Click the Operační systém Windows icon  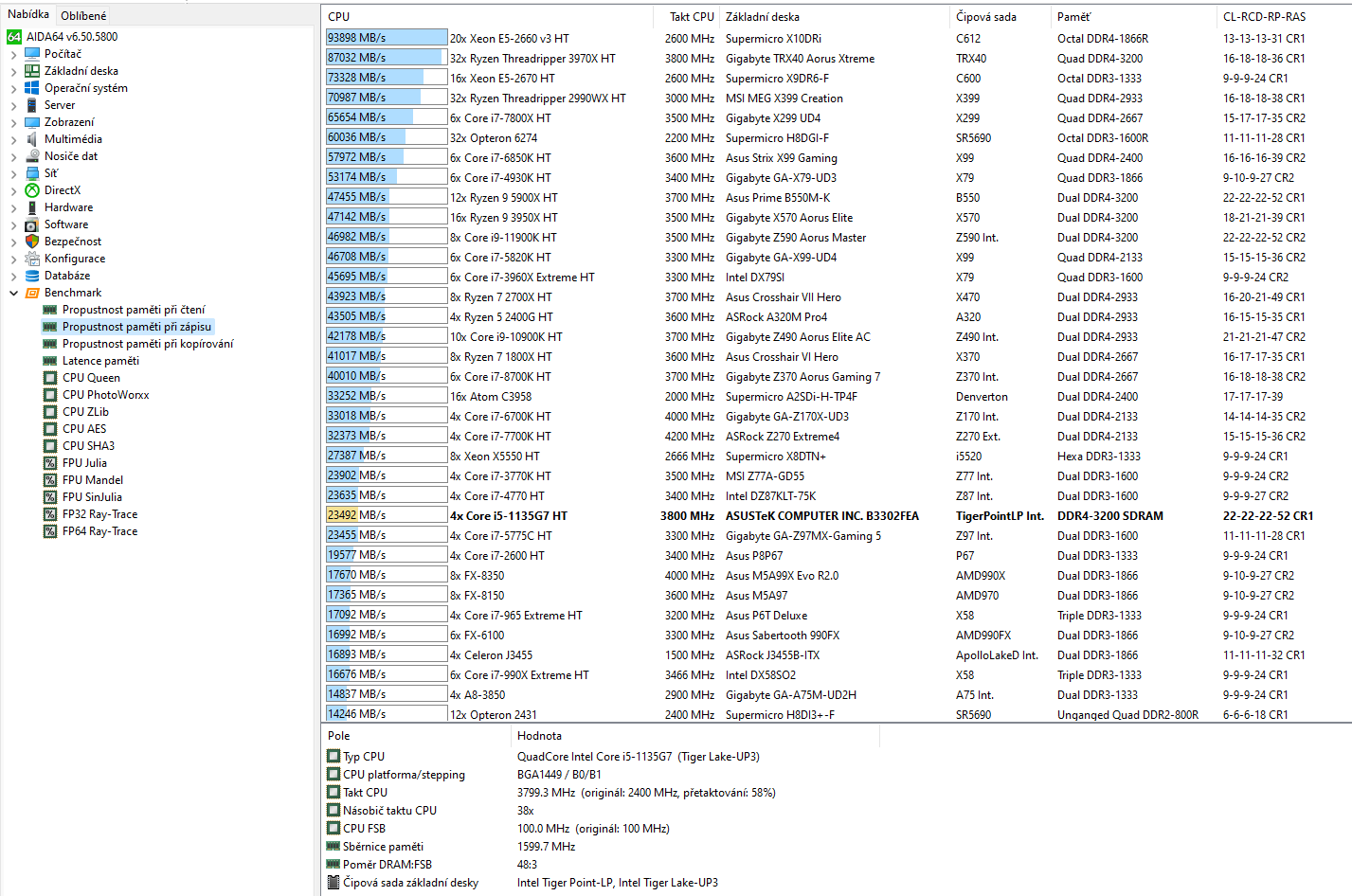pos(32,88)
